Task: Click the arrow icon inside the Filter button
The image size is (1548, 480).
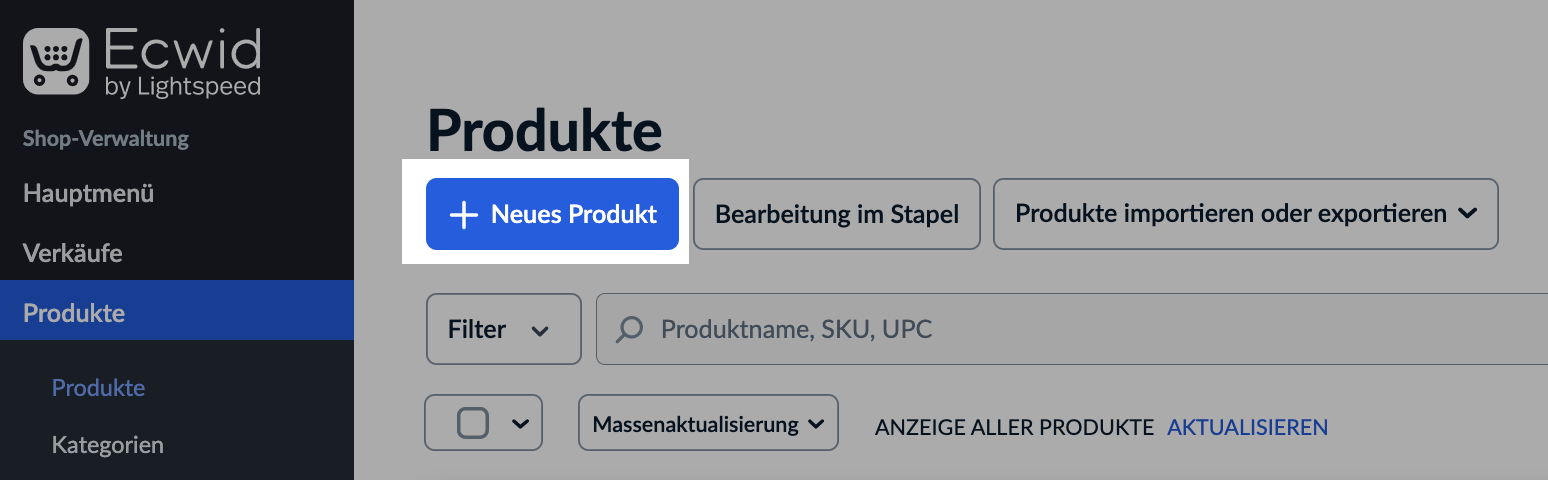Action: 540,331
